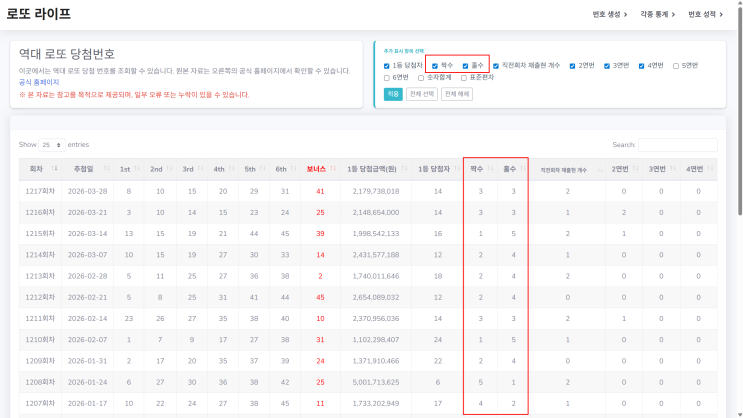Sort by 짝수 column header arrows
This screenshot has height=418, width=743.
490,169
